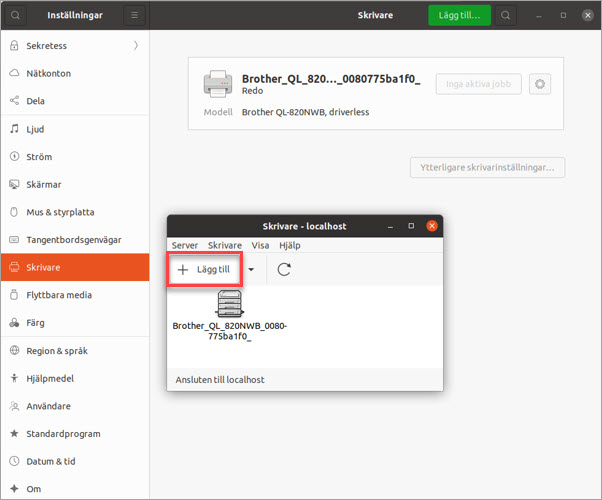This screenshot has width=602, height=500.
Task: Click the search icon in Inställningar header
Action: pyautogui.click(x=15, y=16)
